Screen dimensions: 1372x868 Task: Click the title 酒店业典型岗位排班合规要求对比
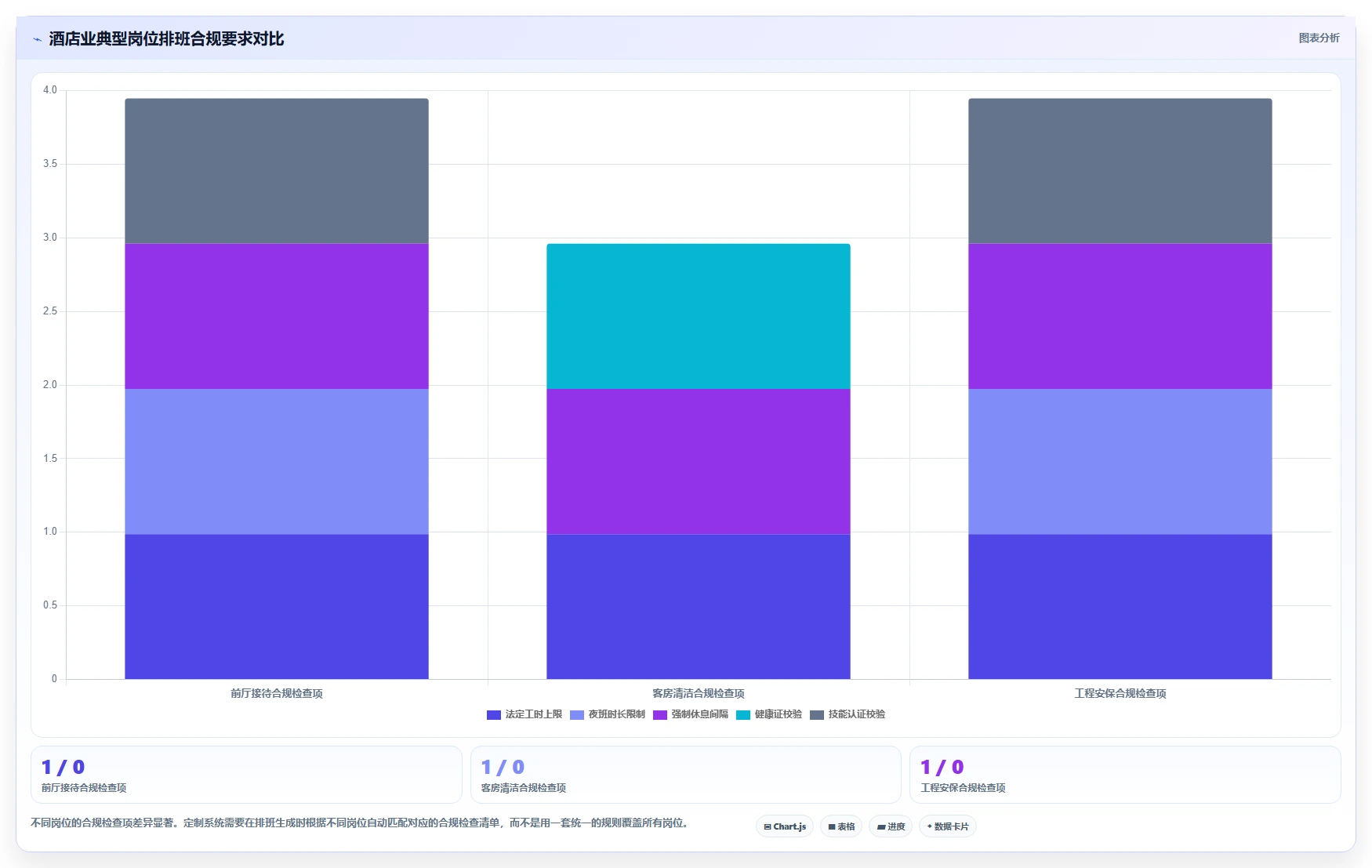click(166, 39)
